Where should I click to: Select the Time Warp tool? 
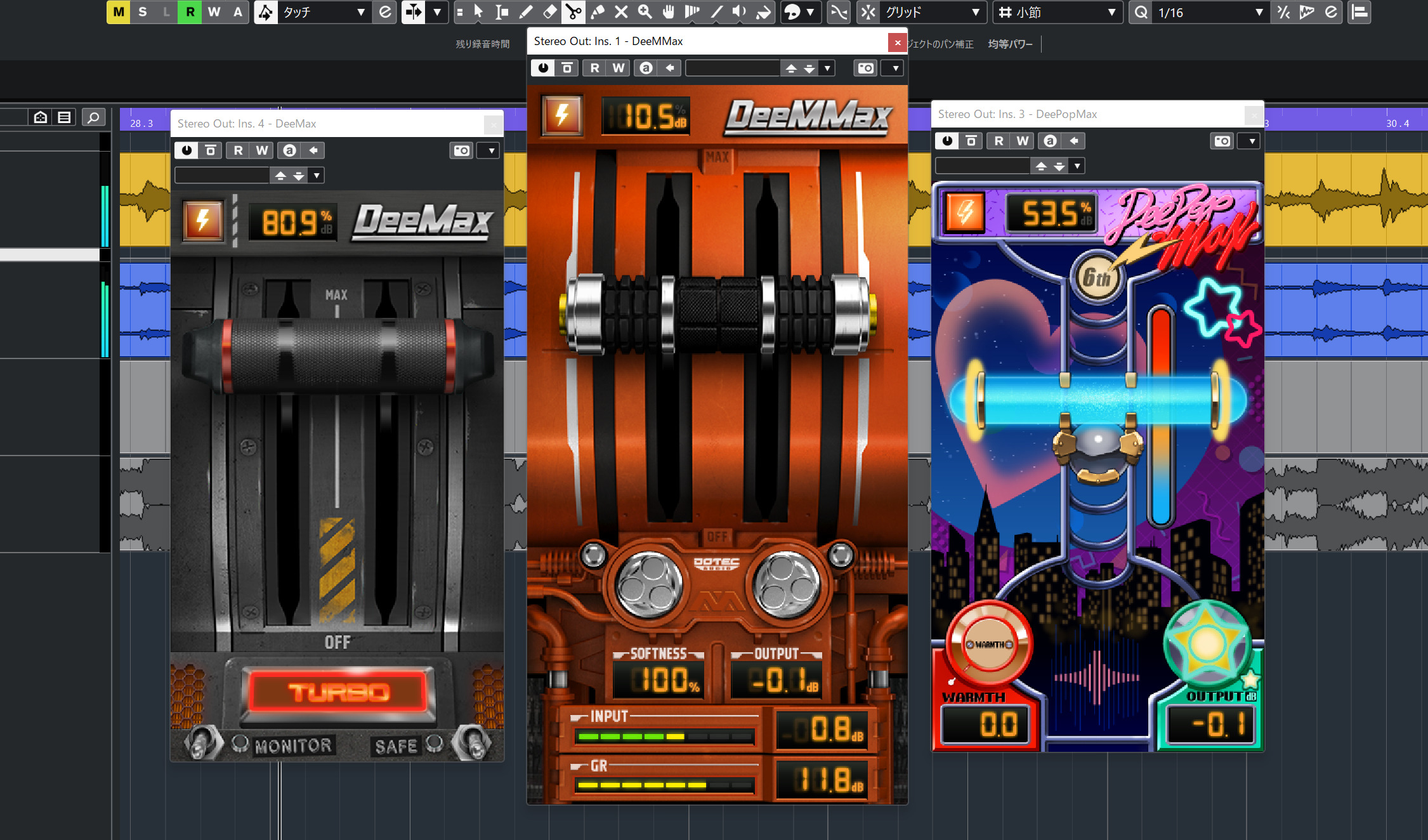coord(692,12)
